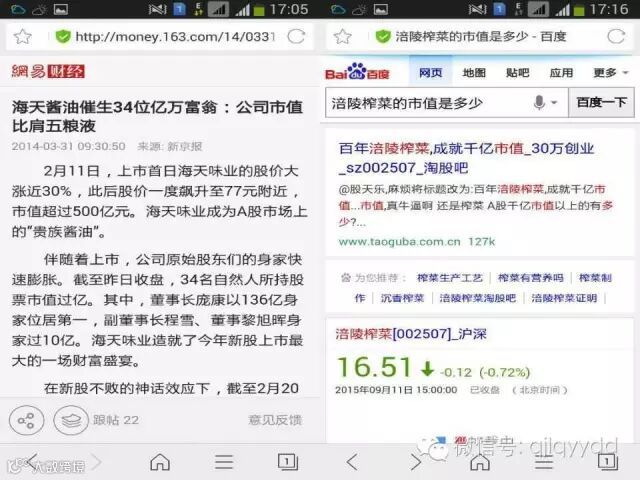Tap the 17:05 status bar clock

pos(288,9)
